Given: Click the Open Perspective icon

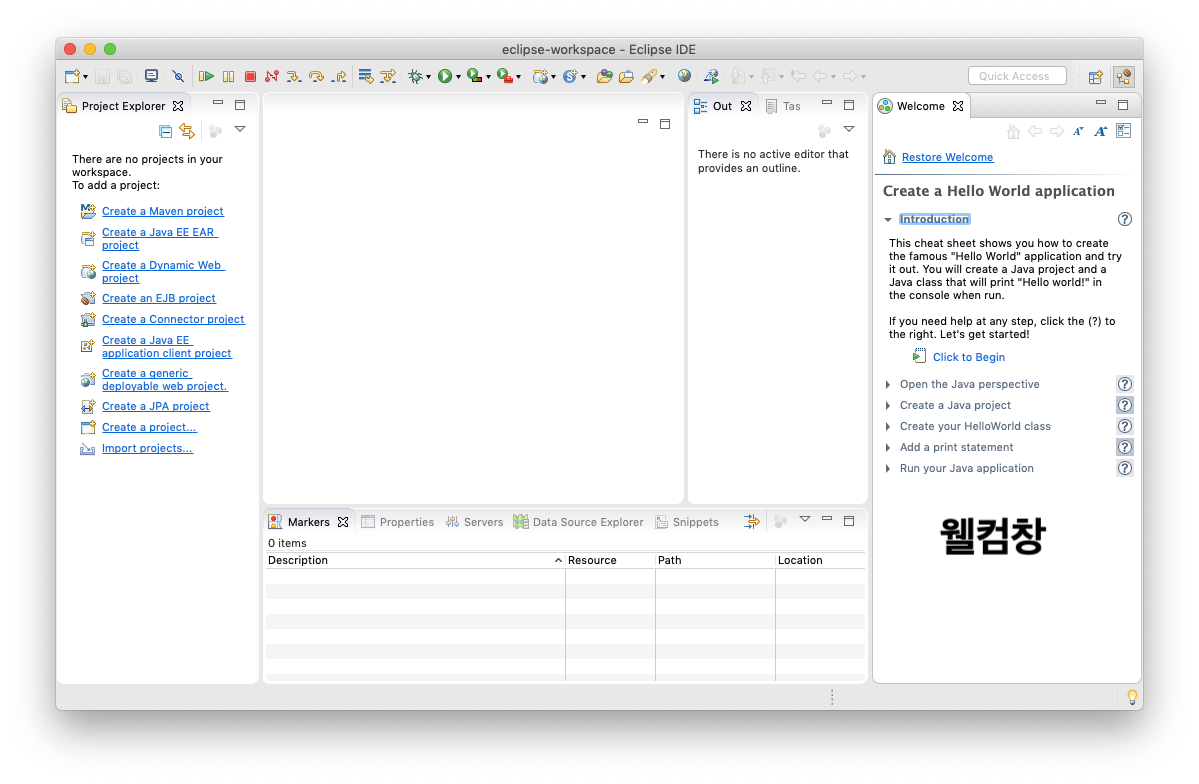Looking at the screenshot, I should (x=1095, y=76).
